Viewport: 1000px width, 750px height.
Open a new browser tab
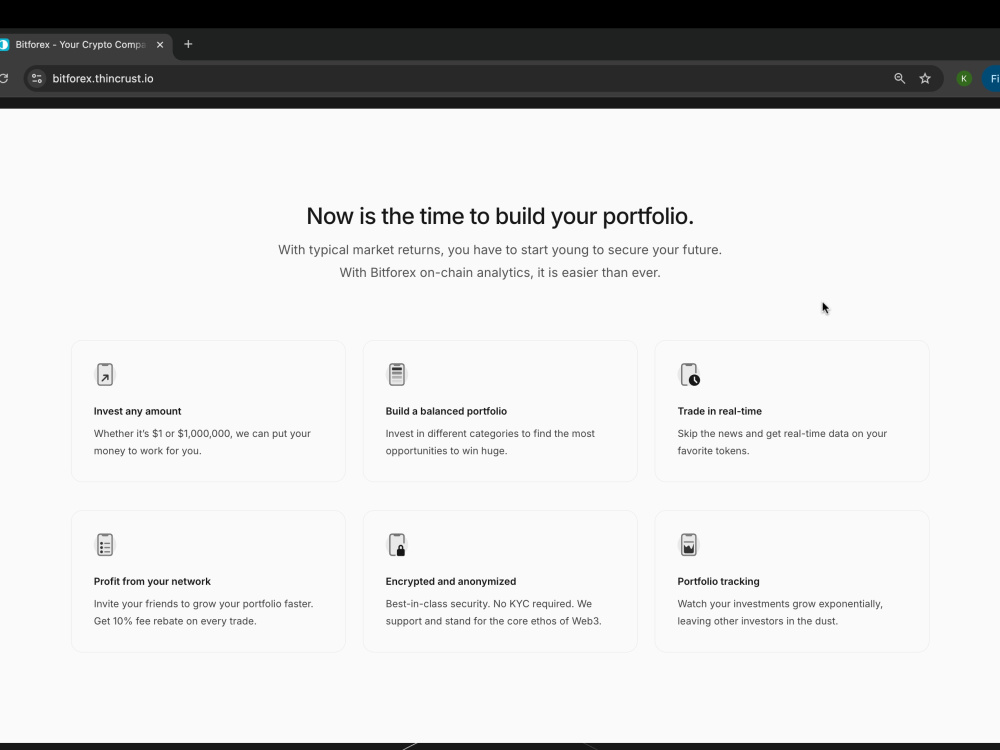click(x=188, y=44)
